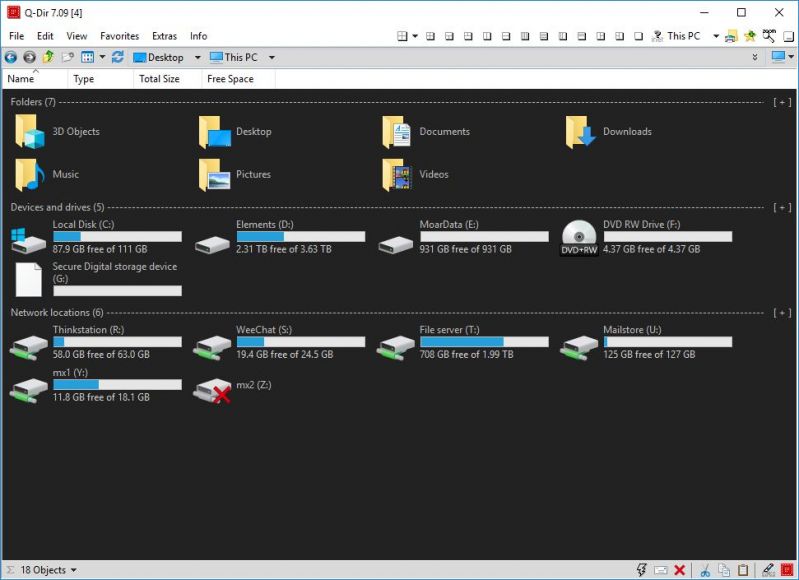Click the blue Back navigation arrow
Screen dimensions: 799x580
[x=11, y=57]
